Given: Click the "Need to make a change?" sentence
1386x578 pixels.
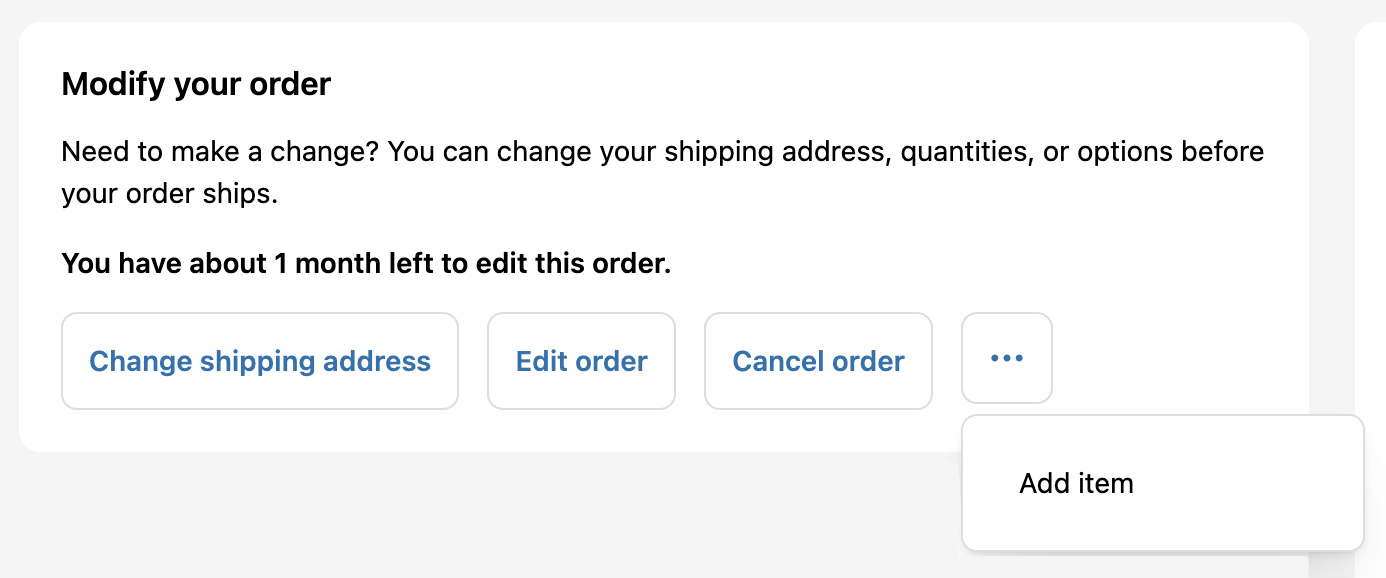Looking at the screenshot, I should pos(220,152).
